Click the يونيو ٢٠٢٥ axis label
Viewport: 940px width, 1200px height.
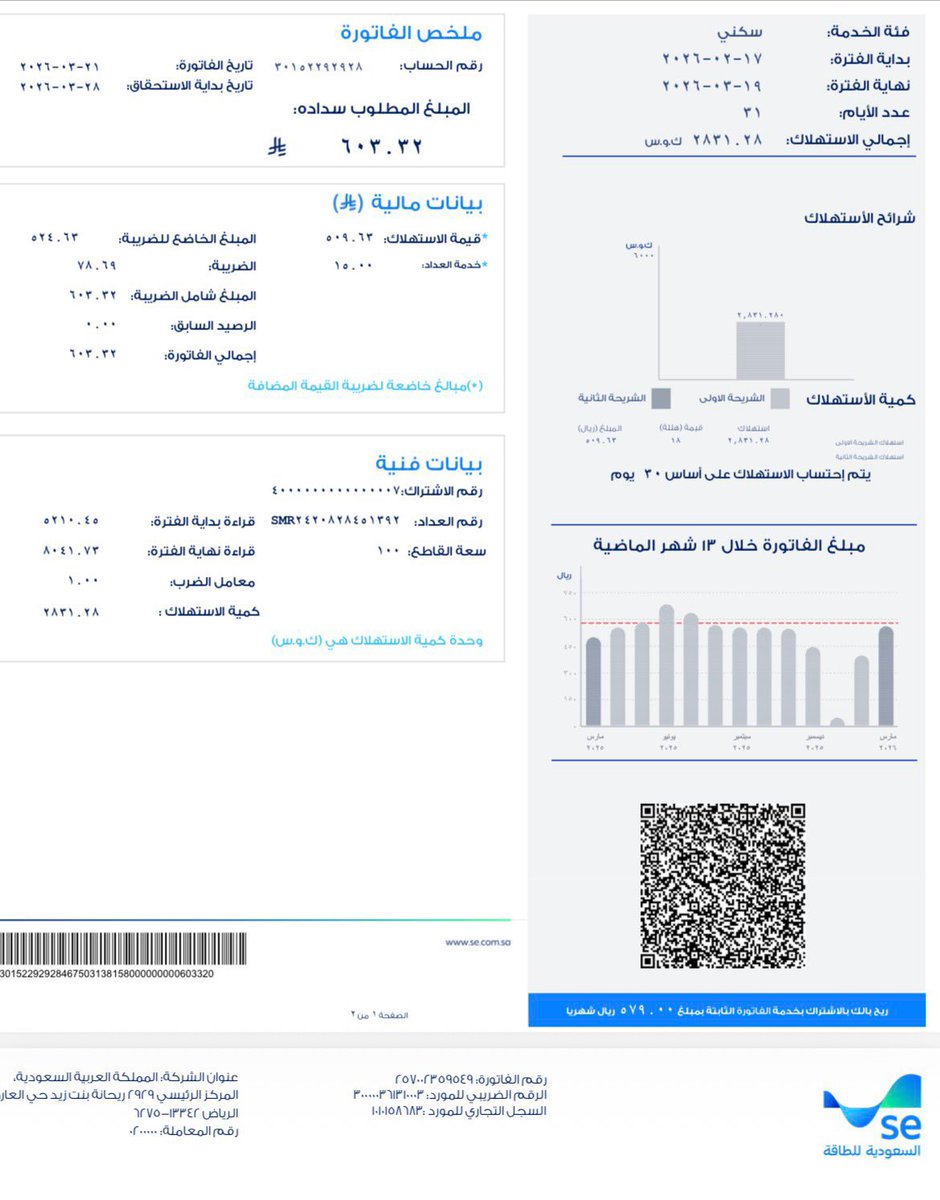pos(667,741)
